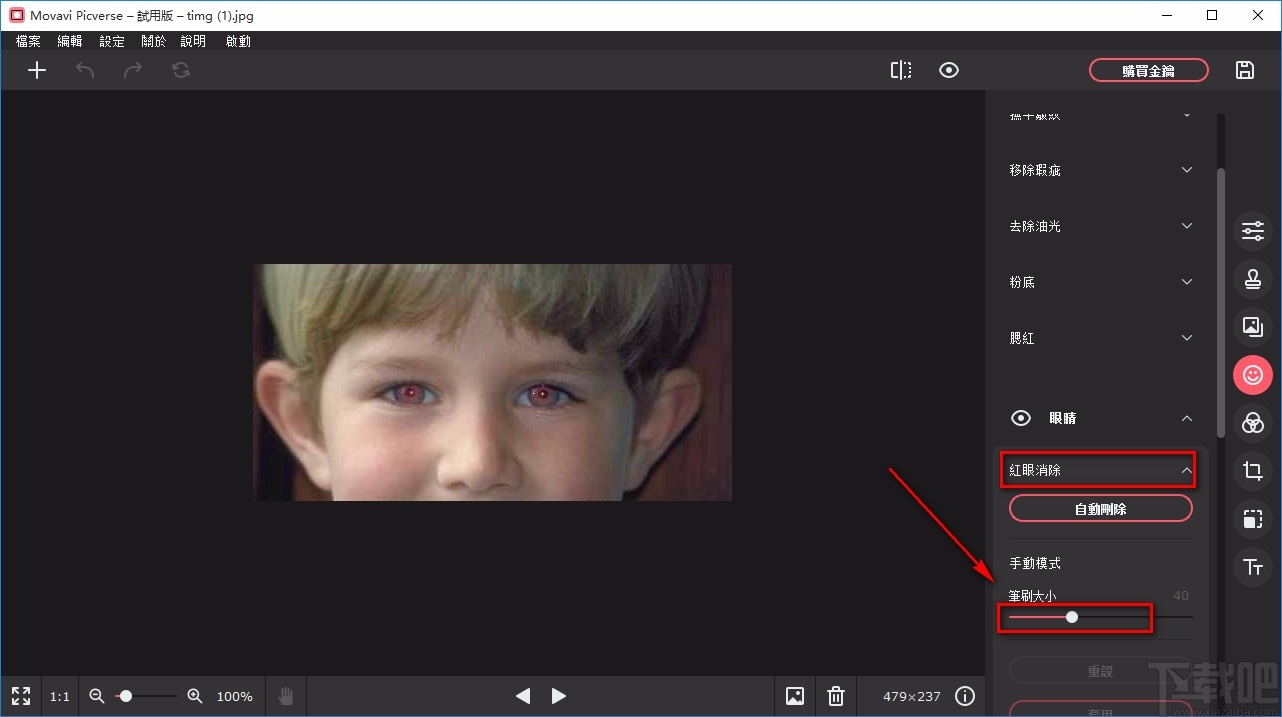Click the 手動模式 label

pyautogui.click(x=1035, y=564)
